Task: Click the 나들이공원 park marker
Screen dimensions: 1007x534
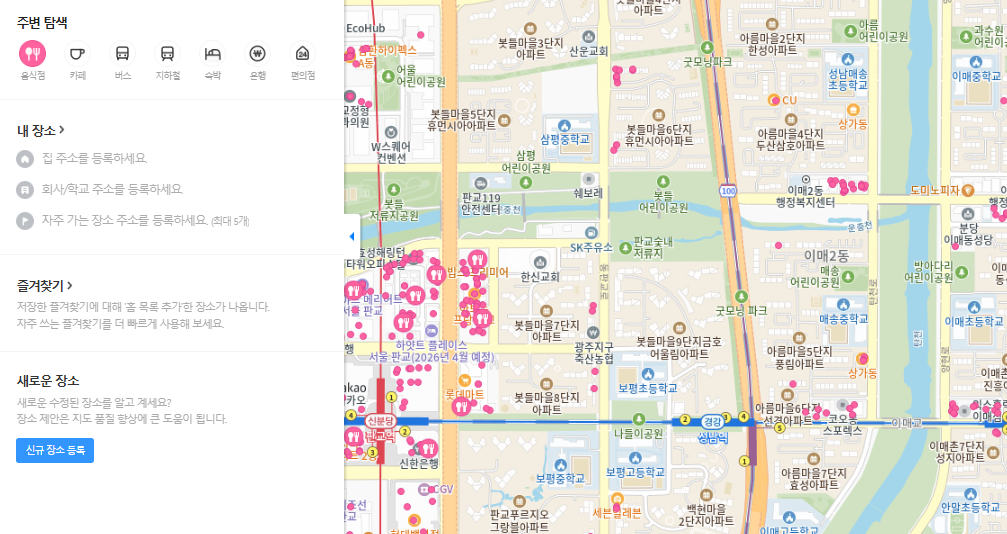Action: click(638, 420)
